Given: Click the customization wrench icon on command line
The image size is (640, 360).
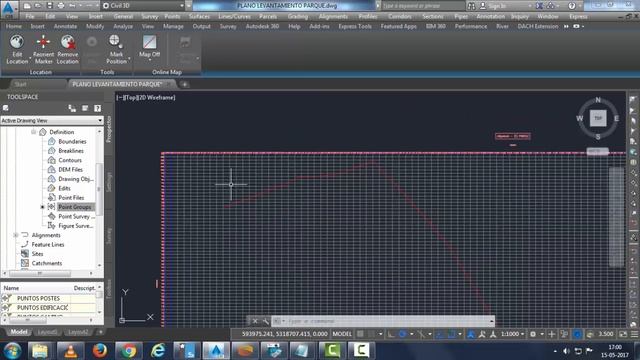Looking at the screenshot, I should [266, 321].
